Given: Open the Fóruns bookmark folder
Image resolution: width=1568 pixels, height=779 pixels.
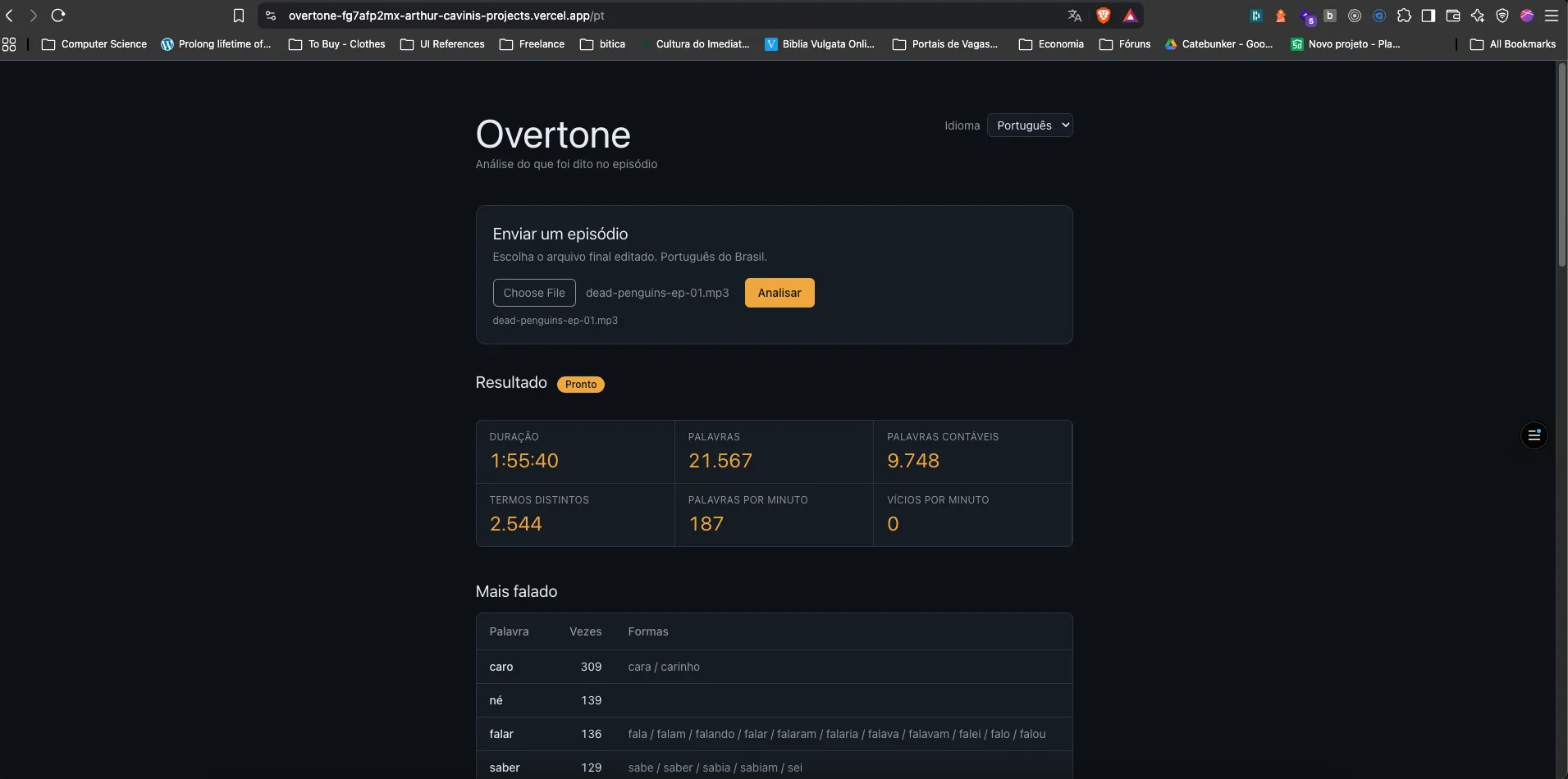Looking at the screenshot, I should (x=1125, y=44).
